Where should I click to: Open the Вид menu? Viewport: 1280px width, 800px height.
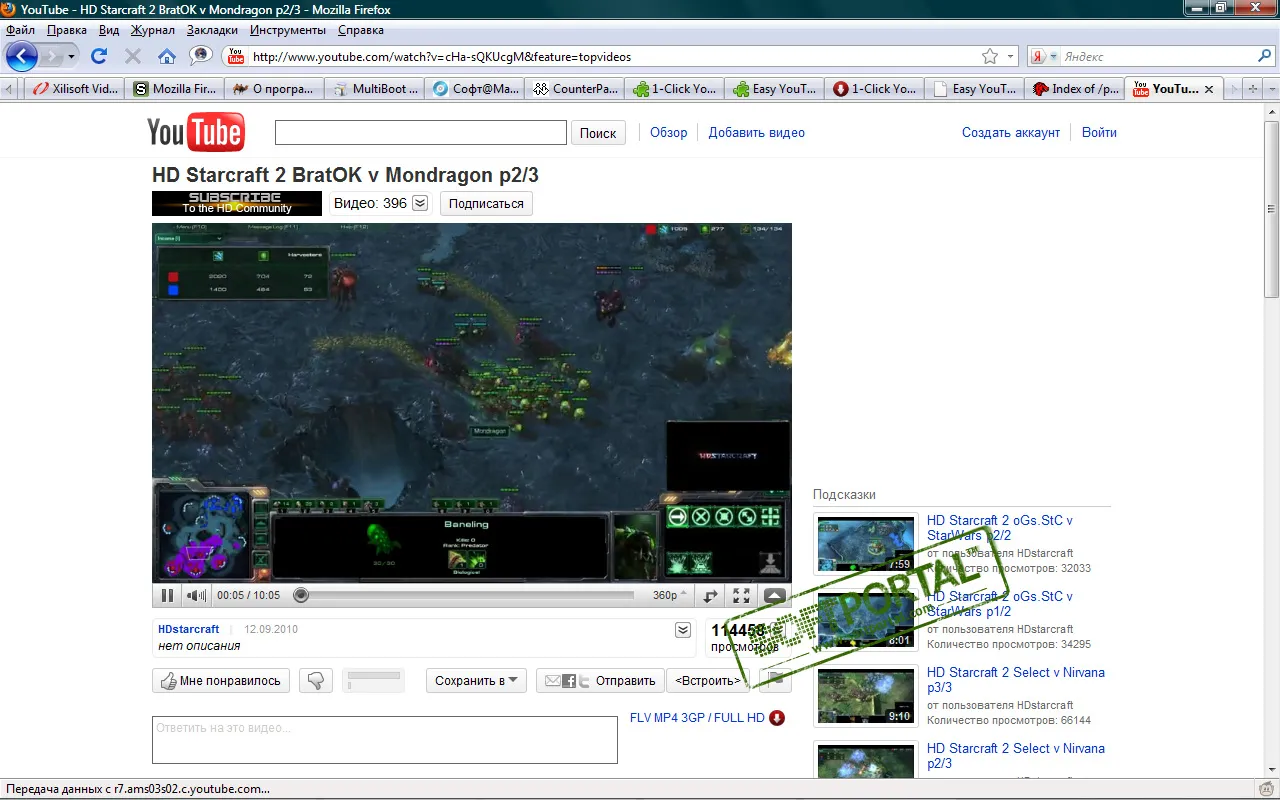point(109,30)
